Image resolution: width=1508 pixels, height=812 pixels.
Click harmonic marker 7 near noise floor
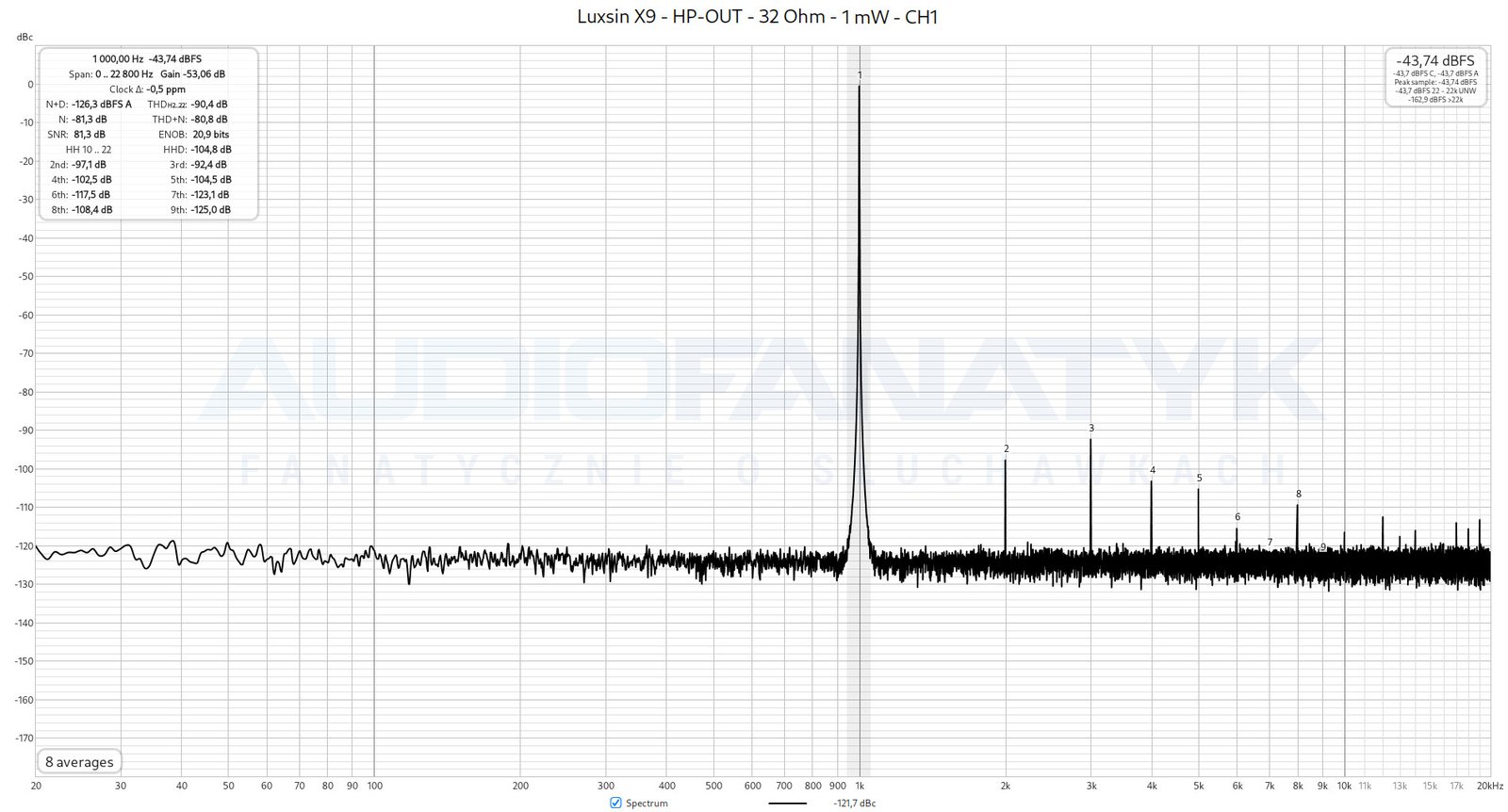click(x=1270, y=542)
